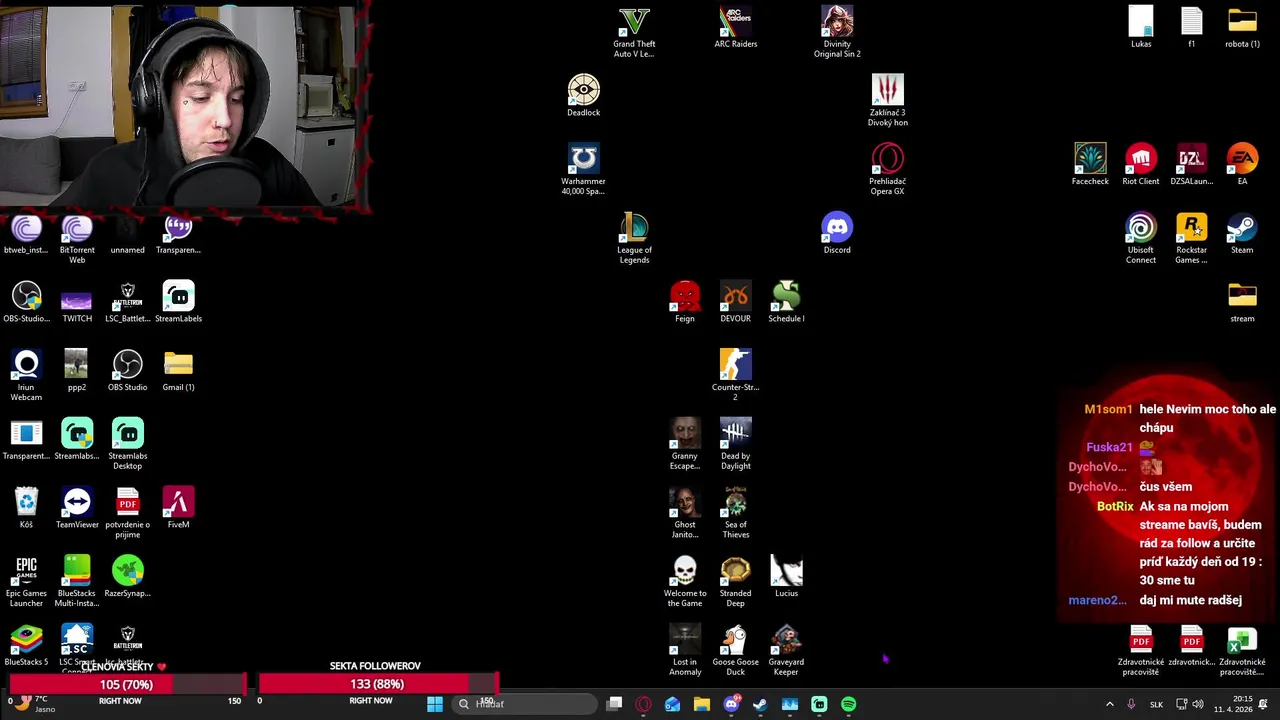Image resolution: width=1280 pixels, height=720 pixels.
Task: Click the Ubisoft Connect shortcut
Action: pyautogui.click(x=1140, y=238)
